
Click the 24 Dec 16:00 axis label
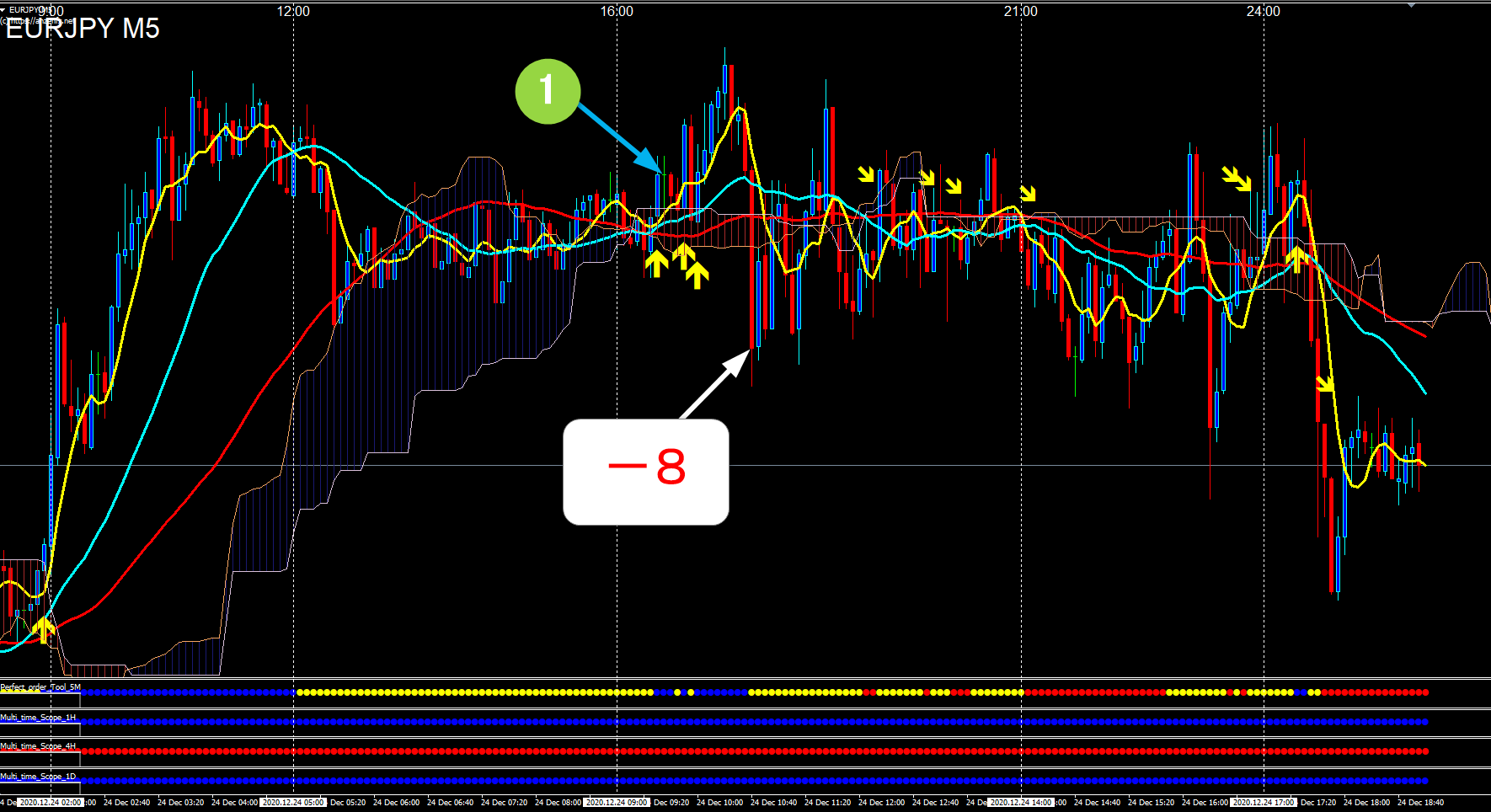(1205, 803)
